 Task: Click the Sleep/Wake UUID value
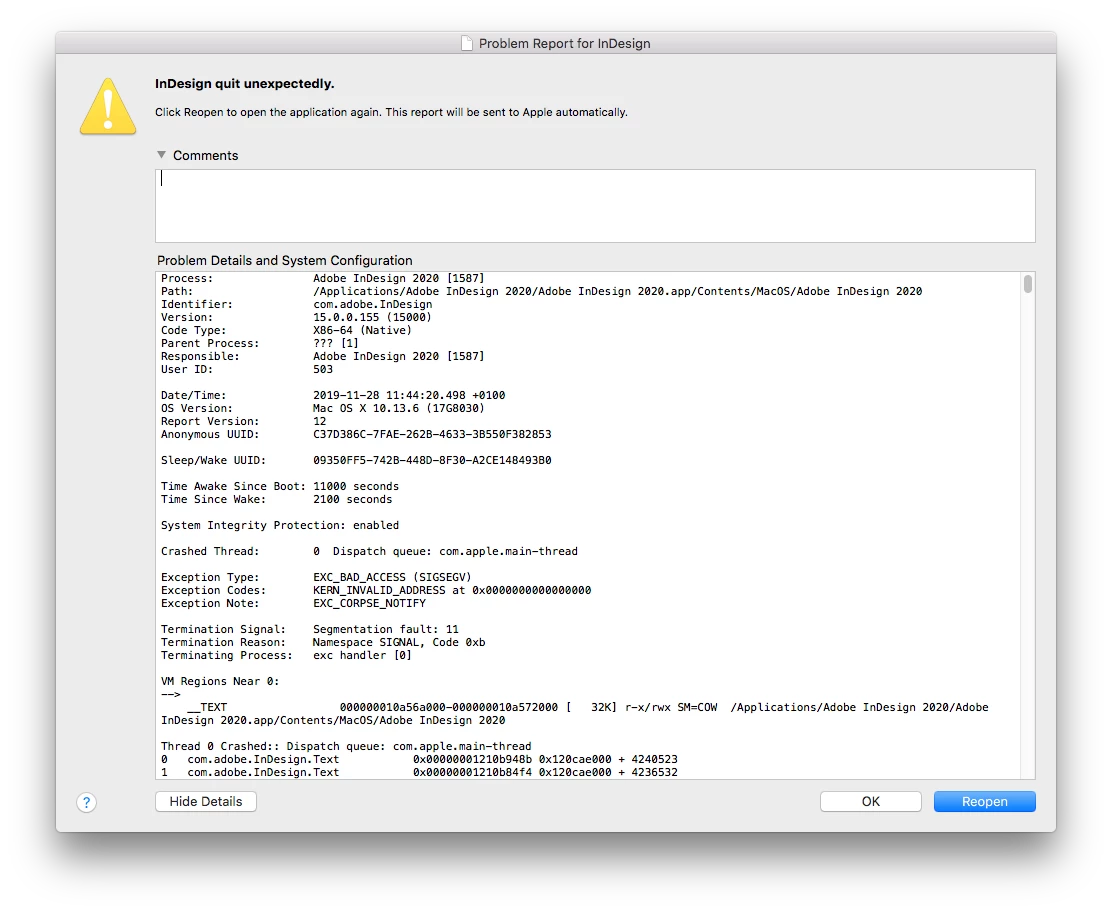click(432, 460)
